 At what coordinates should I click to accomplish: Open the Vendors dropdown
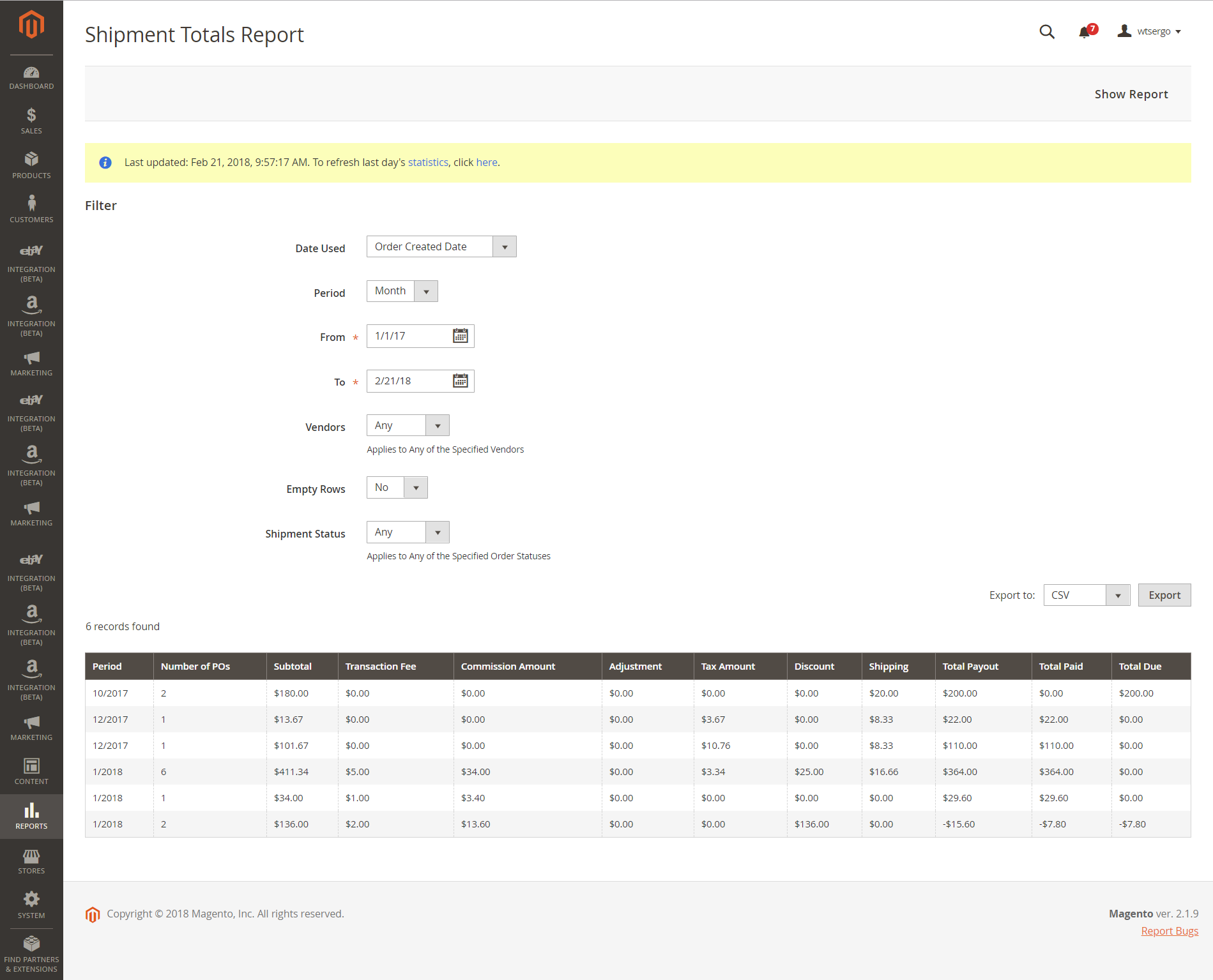pyautogui.click(x=408, y=425)
